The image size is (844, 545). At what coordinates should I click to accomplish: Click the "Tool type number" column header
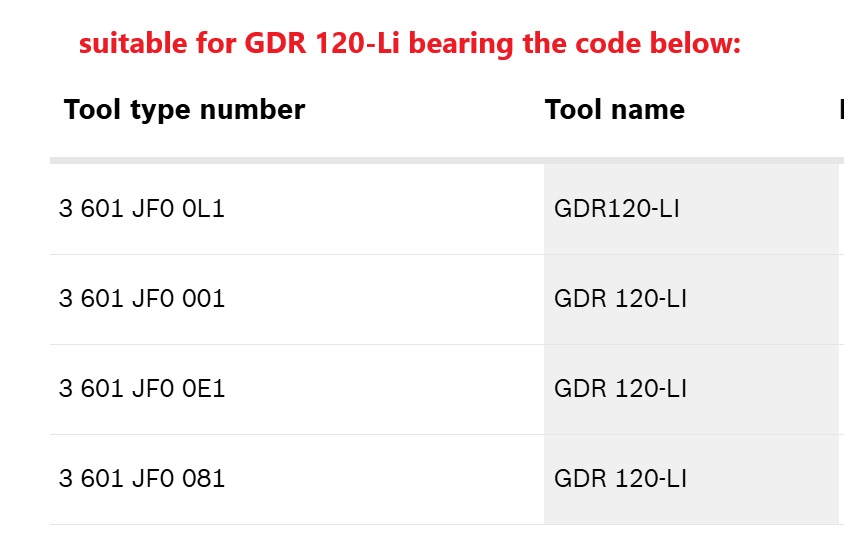coord(184,109)
